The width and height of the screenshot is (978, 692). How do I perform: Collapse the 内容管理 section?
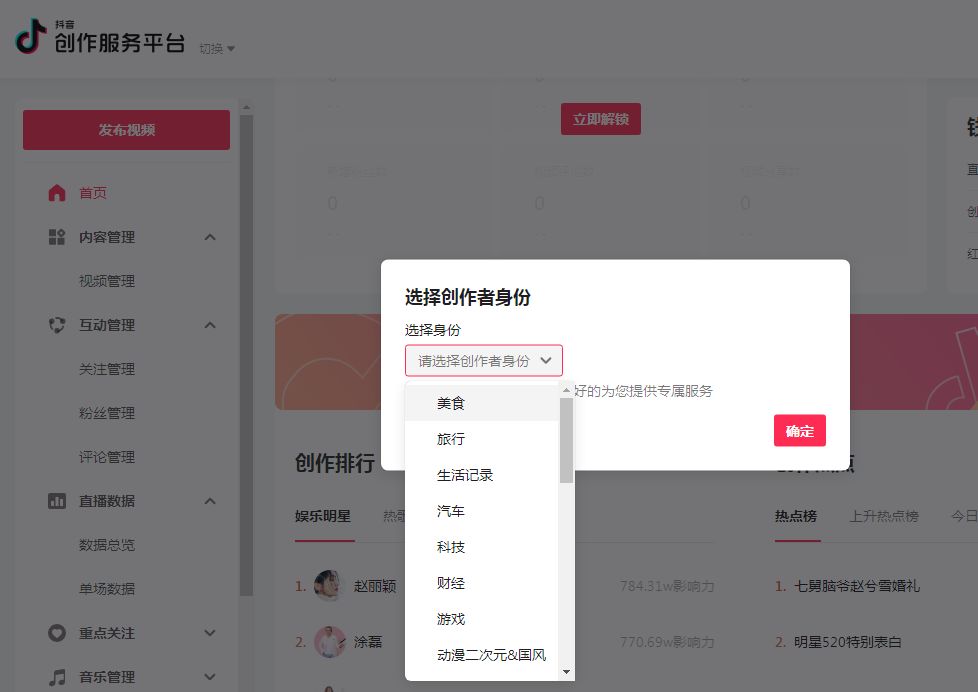(209, 237)
